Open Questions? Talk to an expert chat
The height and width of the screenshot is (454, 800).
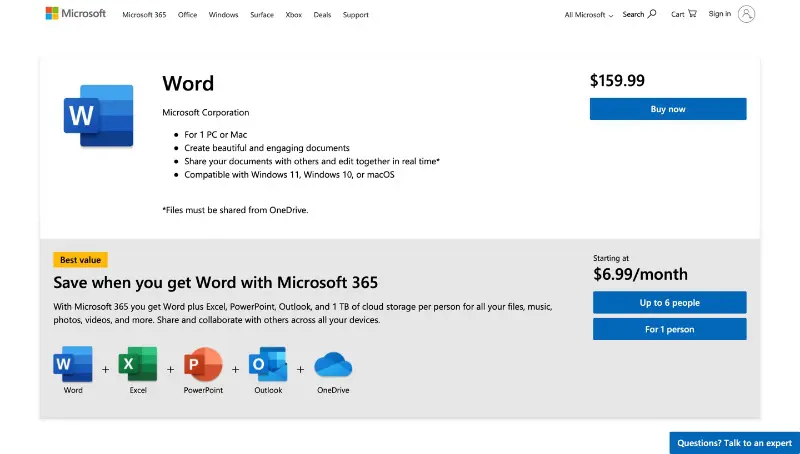(734, 442)
